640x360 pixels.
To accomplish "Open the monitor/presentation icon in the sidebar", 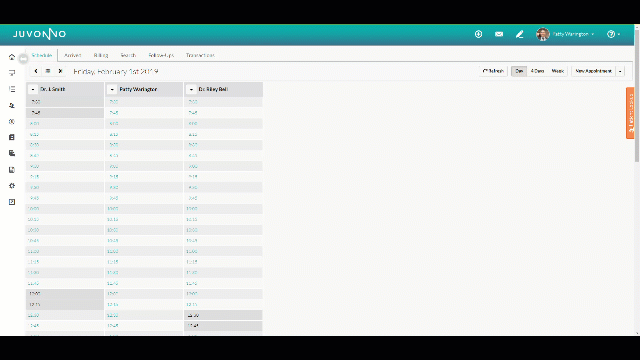I will click(x=12, y=73).
